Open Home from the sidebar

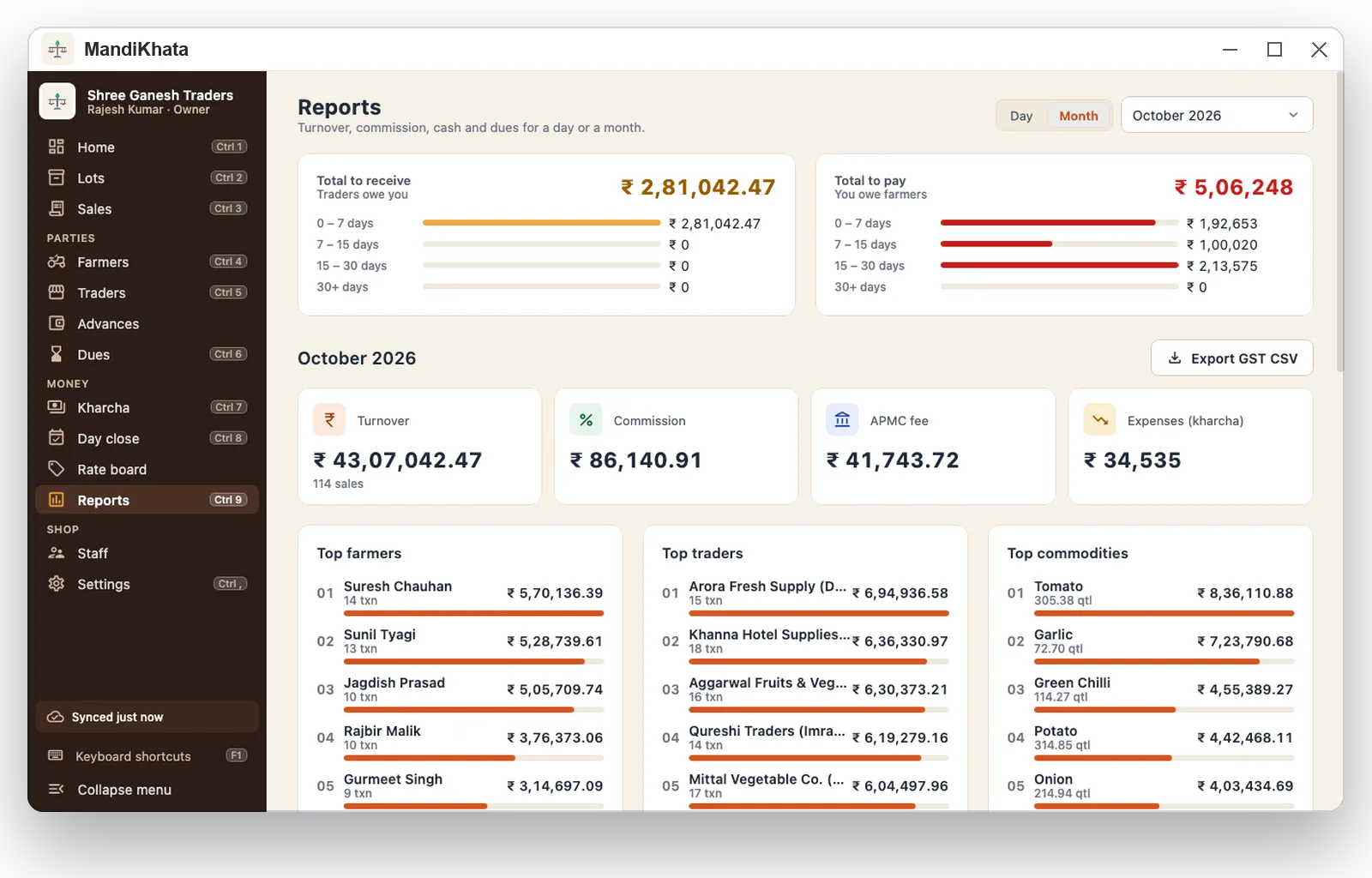pos(147,147)
